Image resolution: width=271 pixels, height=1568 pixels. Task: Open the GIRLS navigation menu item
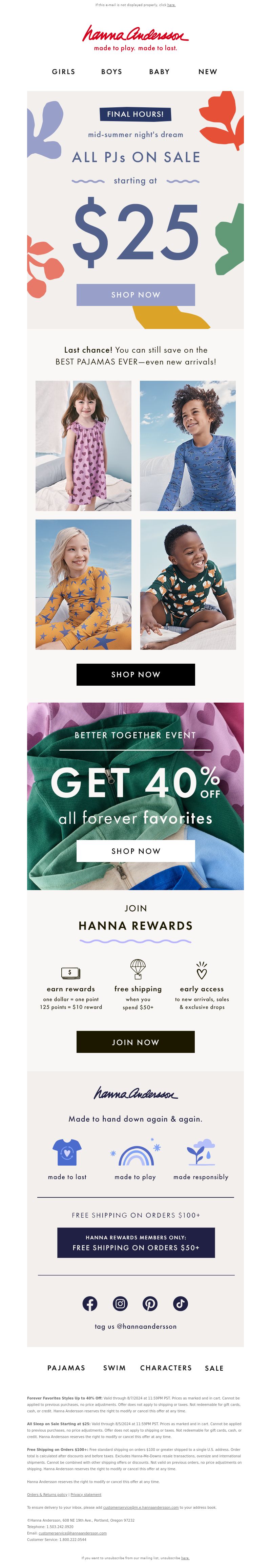pyautogui.click(x=63, y=72)
